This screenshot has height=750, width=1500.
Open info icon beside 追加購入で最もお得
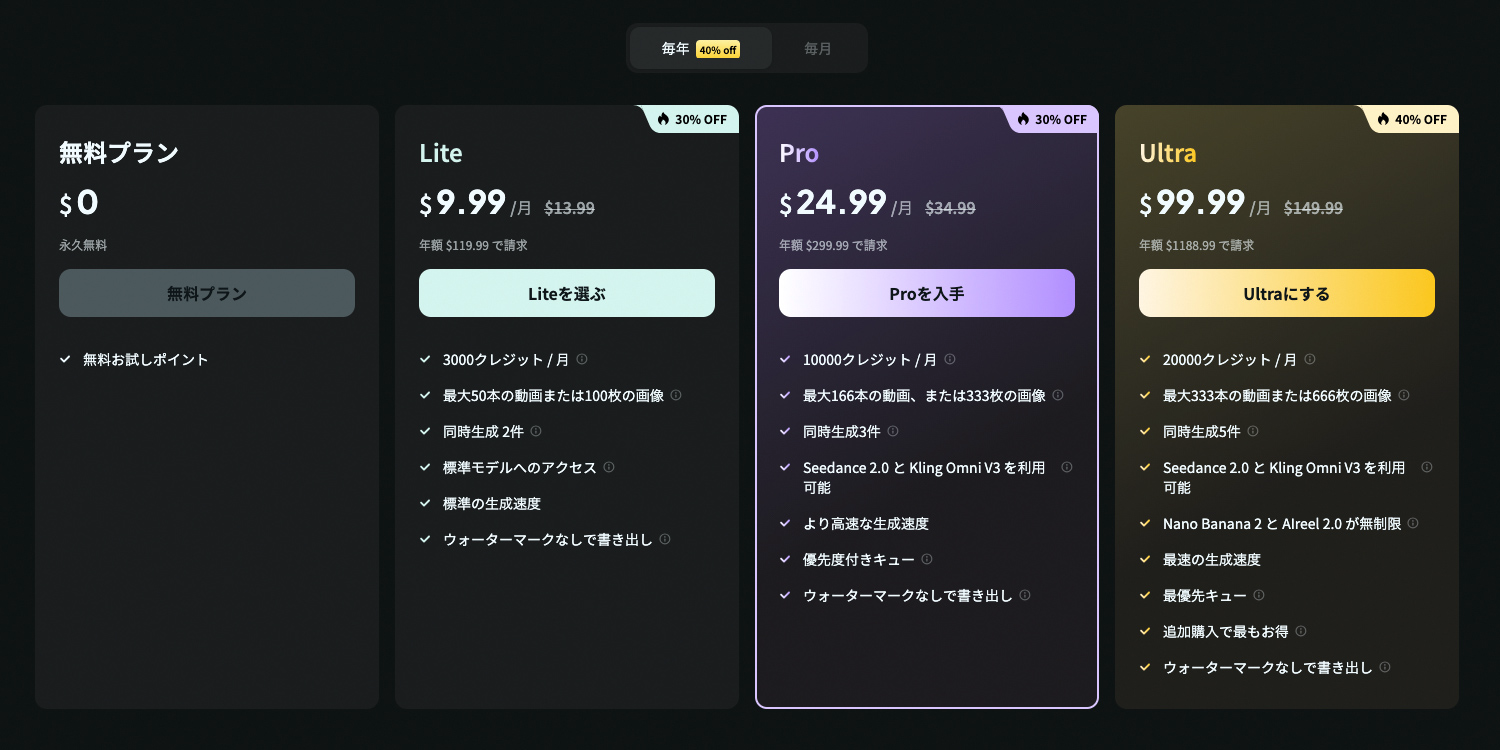[x=1301, y=631]
